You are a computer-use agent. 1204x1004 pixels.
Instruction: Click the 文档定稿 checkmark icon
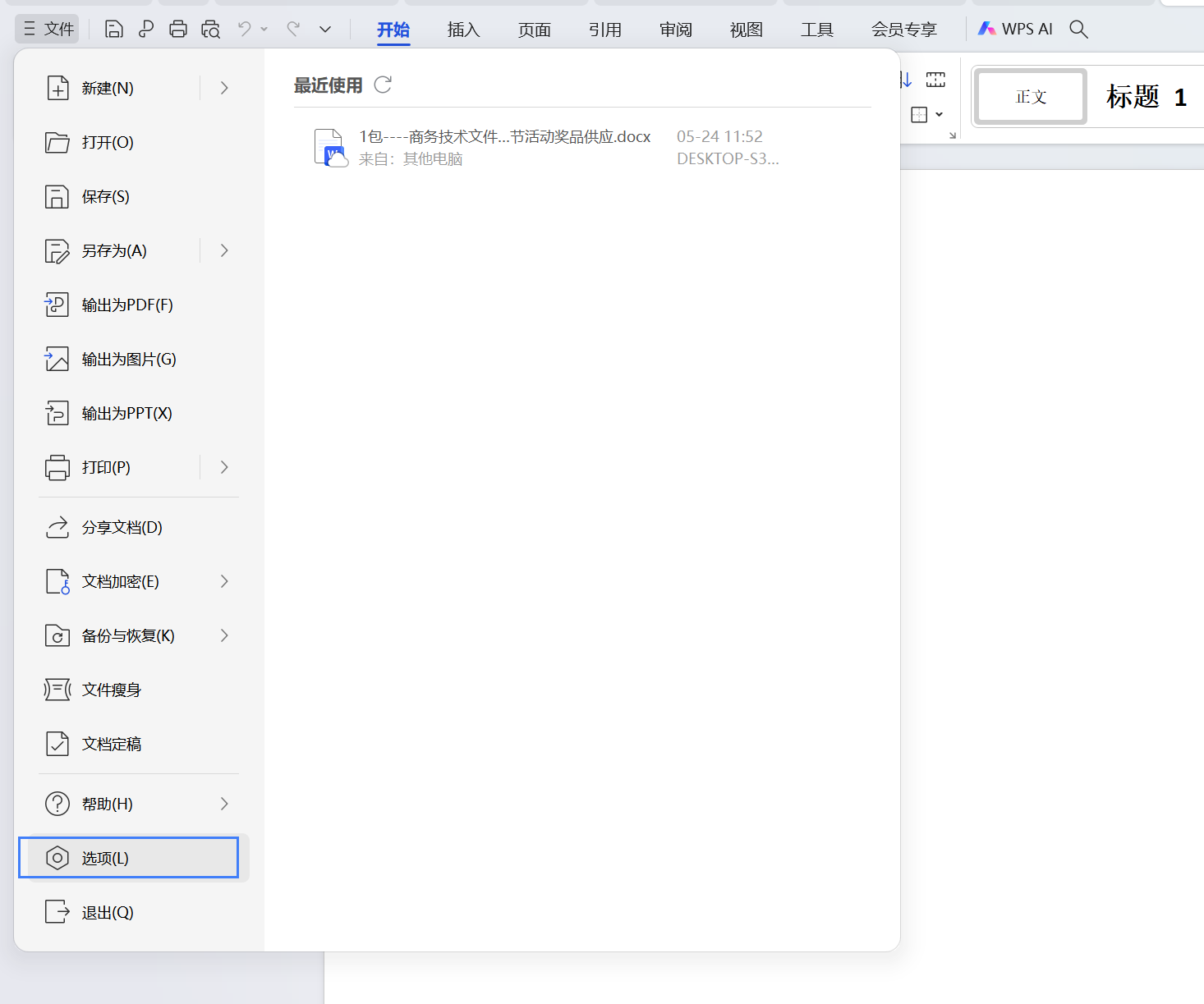pyautogui.click(x=57, y=744)
